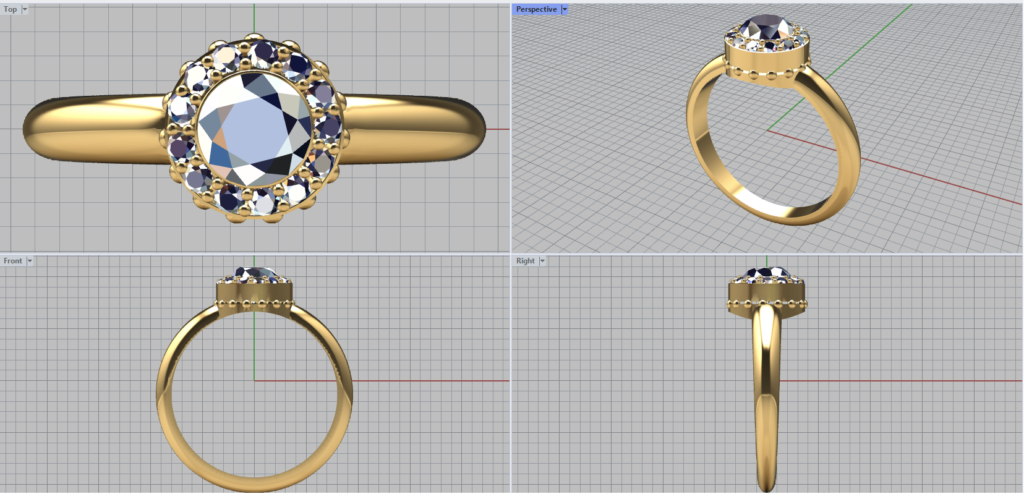The width and height of the screenshot is (1024, 494).
Task: Open the Top viewport dropdown menu arrow
Action: point(25,9)
